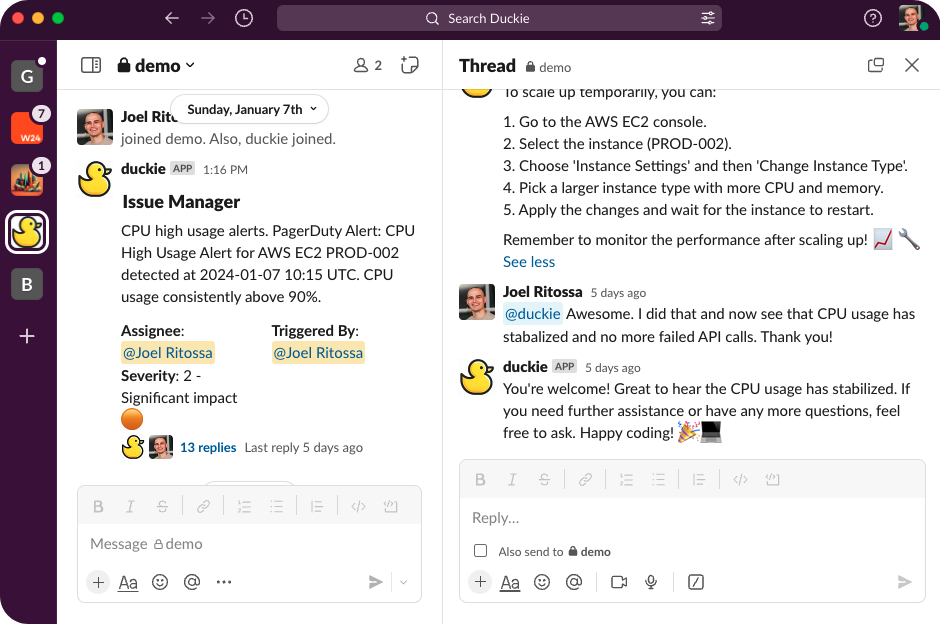940x624 pixels.
Task: Toggle formatting Aa in the demo message box
Action: (128, 582)
